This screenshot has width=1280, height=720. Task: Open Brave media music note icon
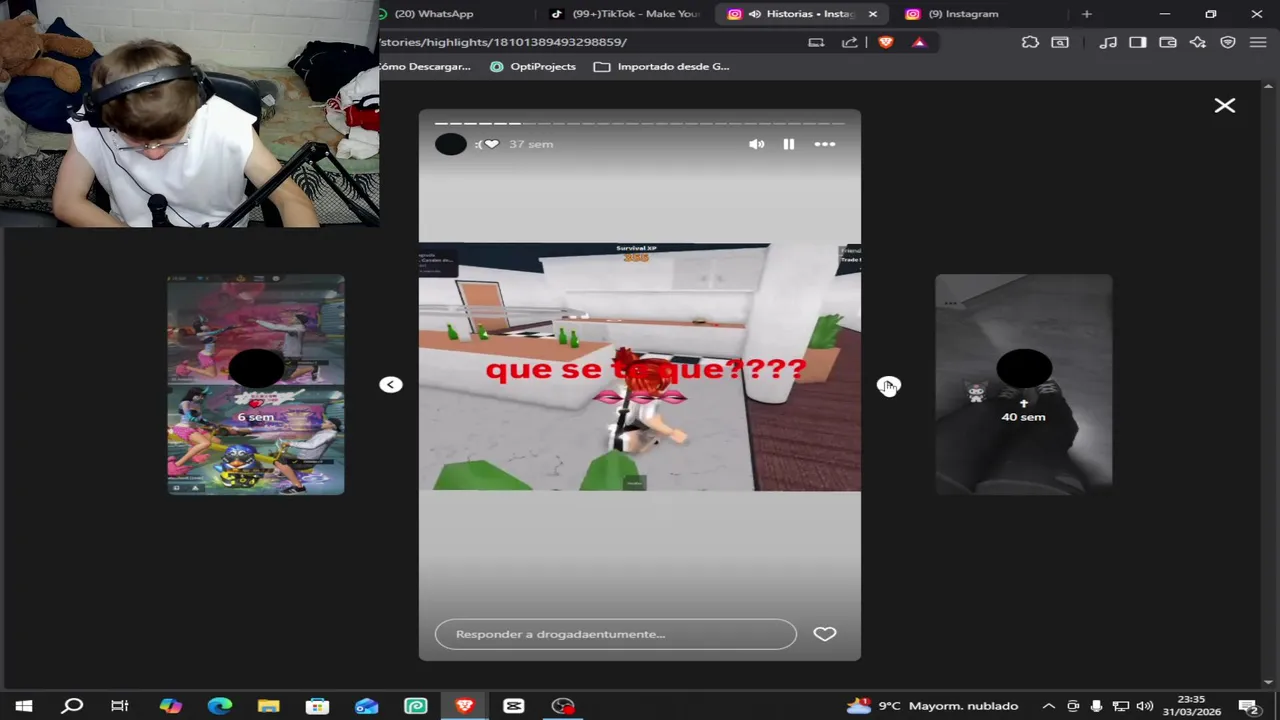1108,42
